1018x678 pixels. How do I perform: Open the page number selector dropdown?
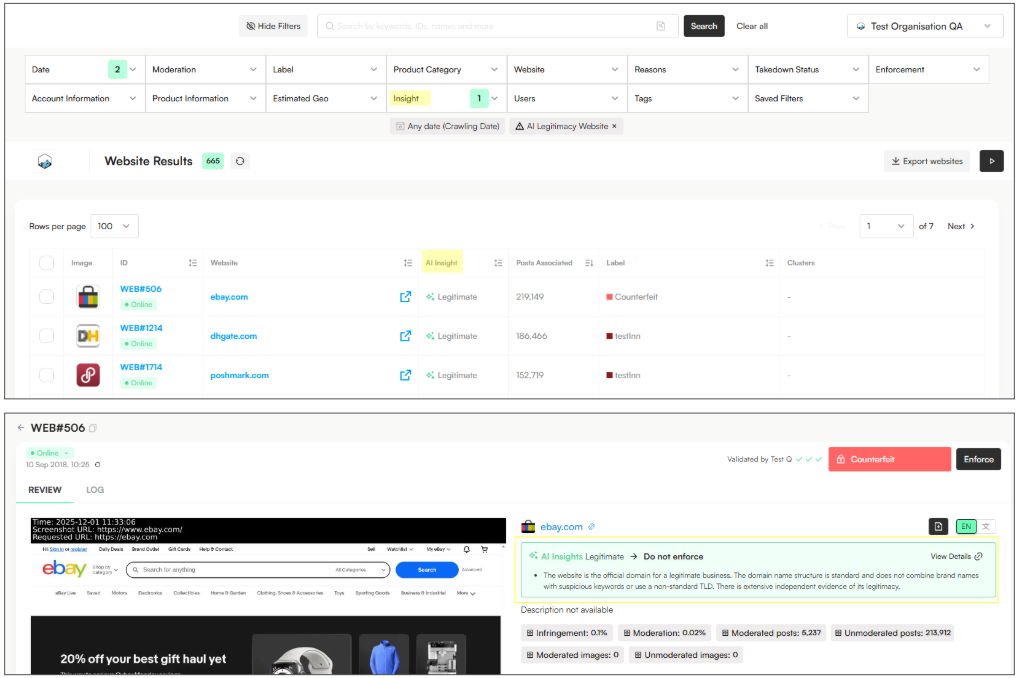[886, 226]
